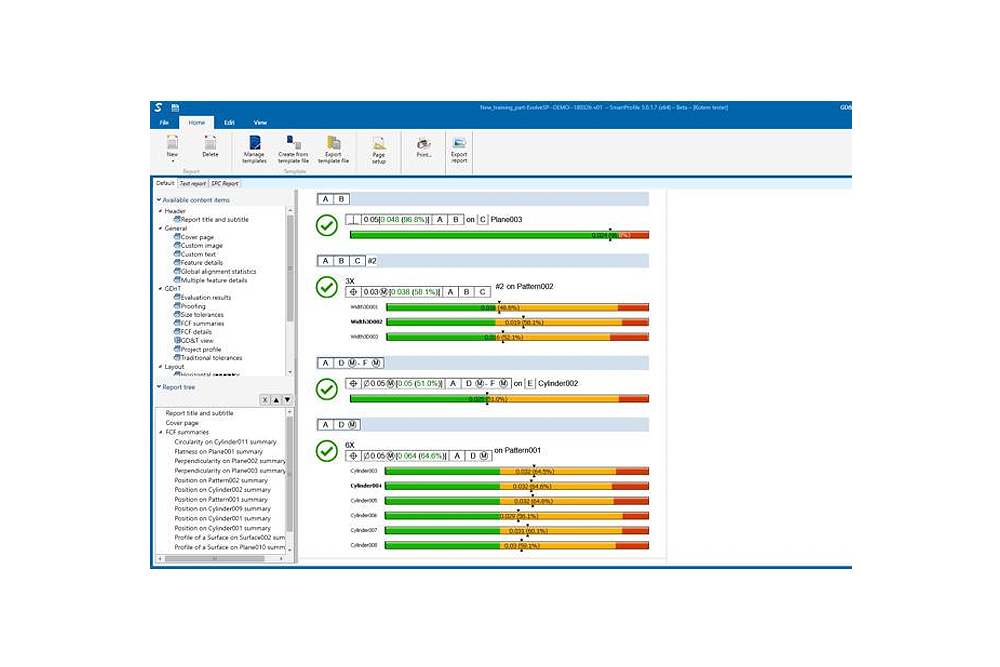Image resolution: width=1000 pixels, height=667 pixels.
Task: Click the Export template file icon
Action: click(333, 143)
